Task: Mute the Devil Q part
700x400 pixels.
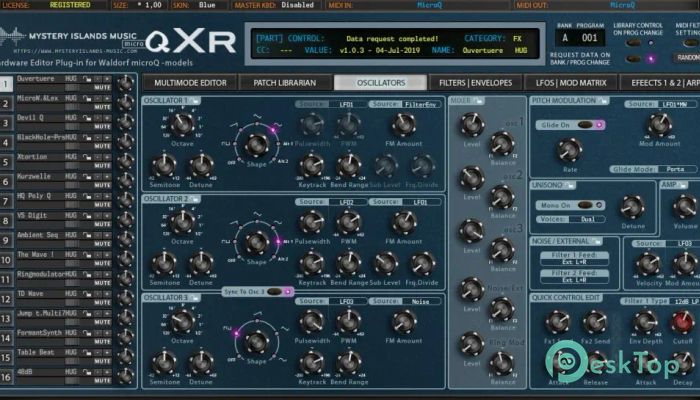Action: tap(102, 127)
